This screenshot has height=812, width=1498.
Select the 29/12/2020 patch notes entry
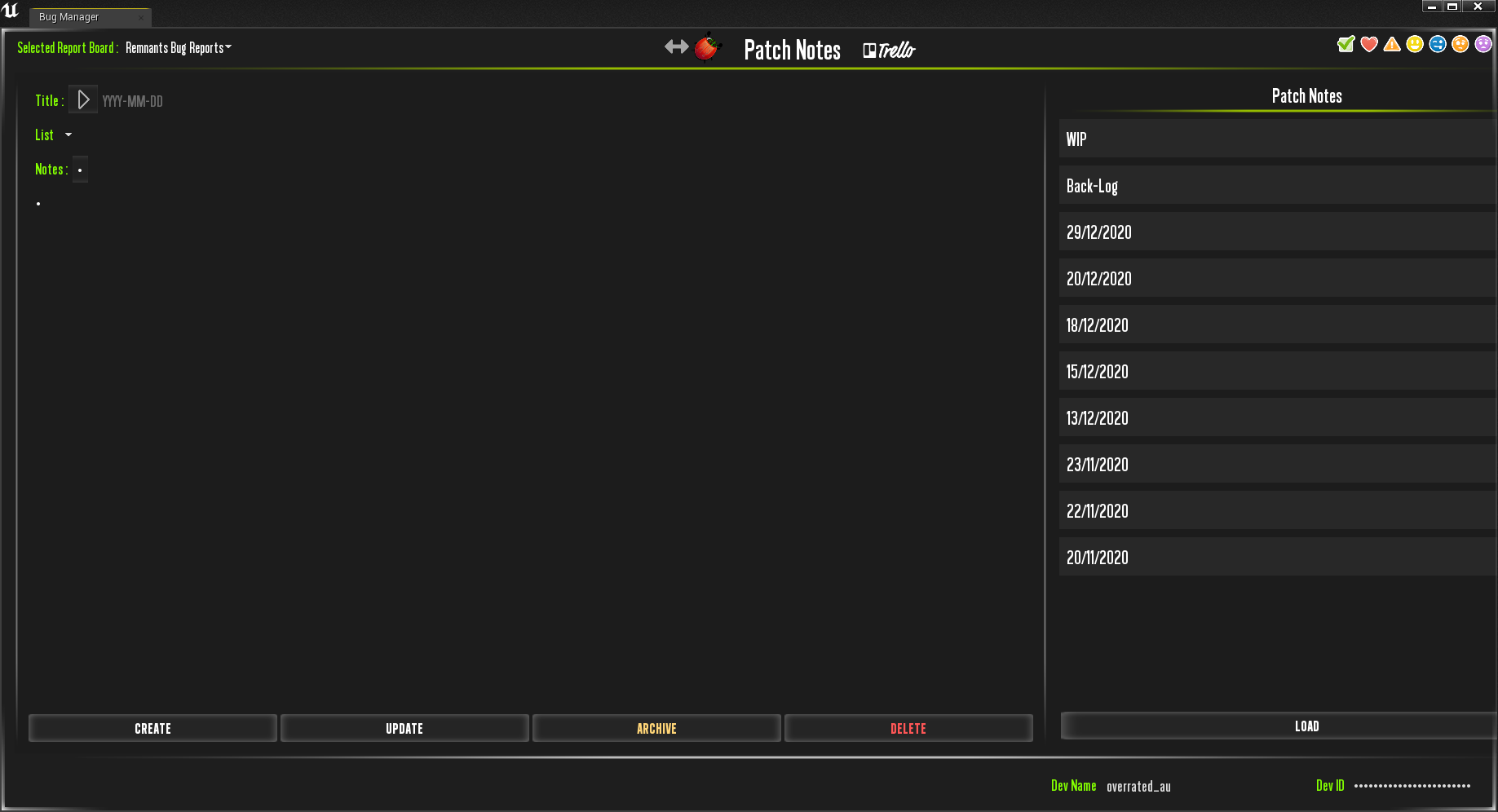click(1278, 232)
